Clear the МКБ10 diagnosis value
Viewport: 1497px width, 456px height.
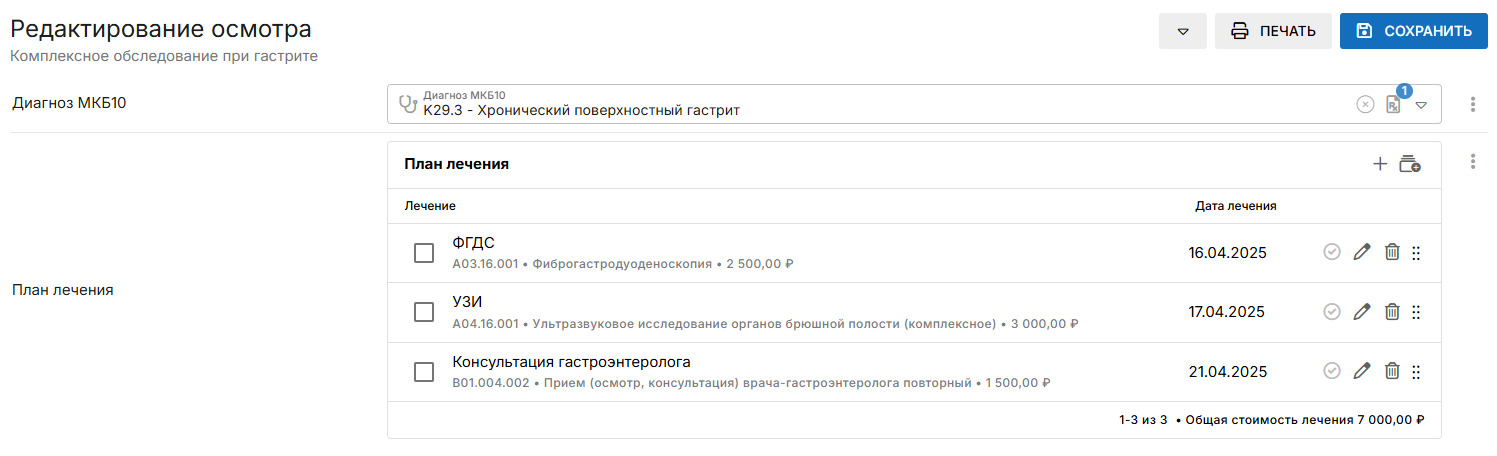click(x=1365, y=105)
